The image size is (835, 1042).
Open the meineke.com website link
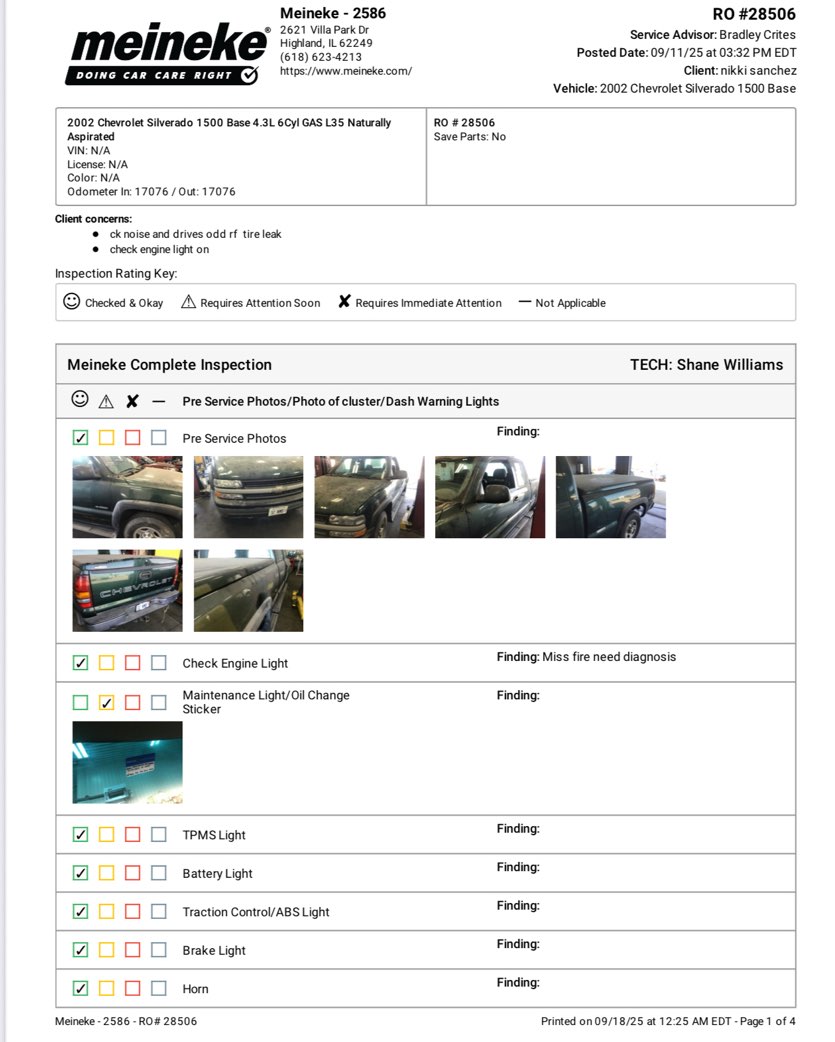[345, 71]
